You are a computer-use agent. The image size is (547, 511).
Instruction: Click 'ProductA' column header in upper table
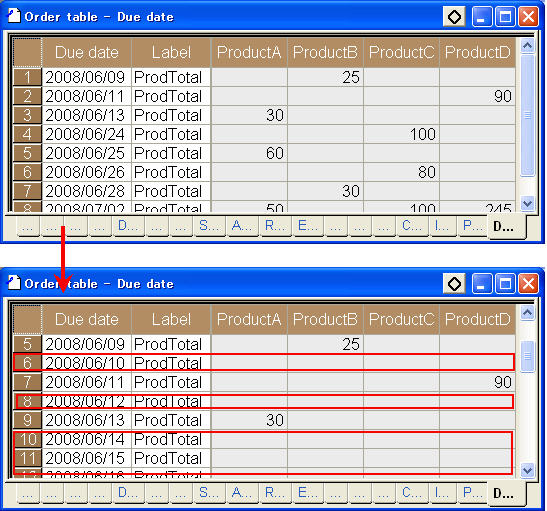click(x=249, y=53)
